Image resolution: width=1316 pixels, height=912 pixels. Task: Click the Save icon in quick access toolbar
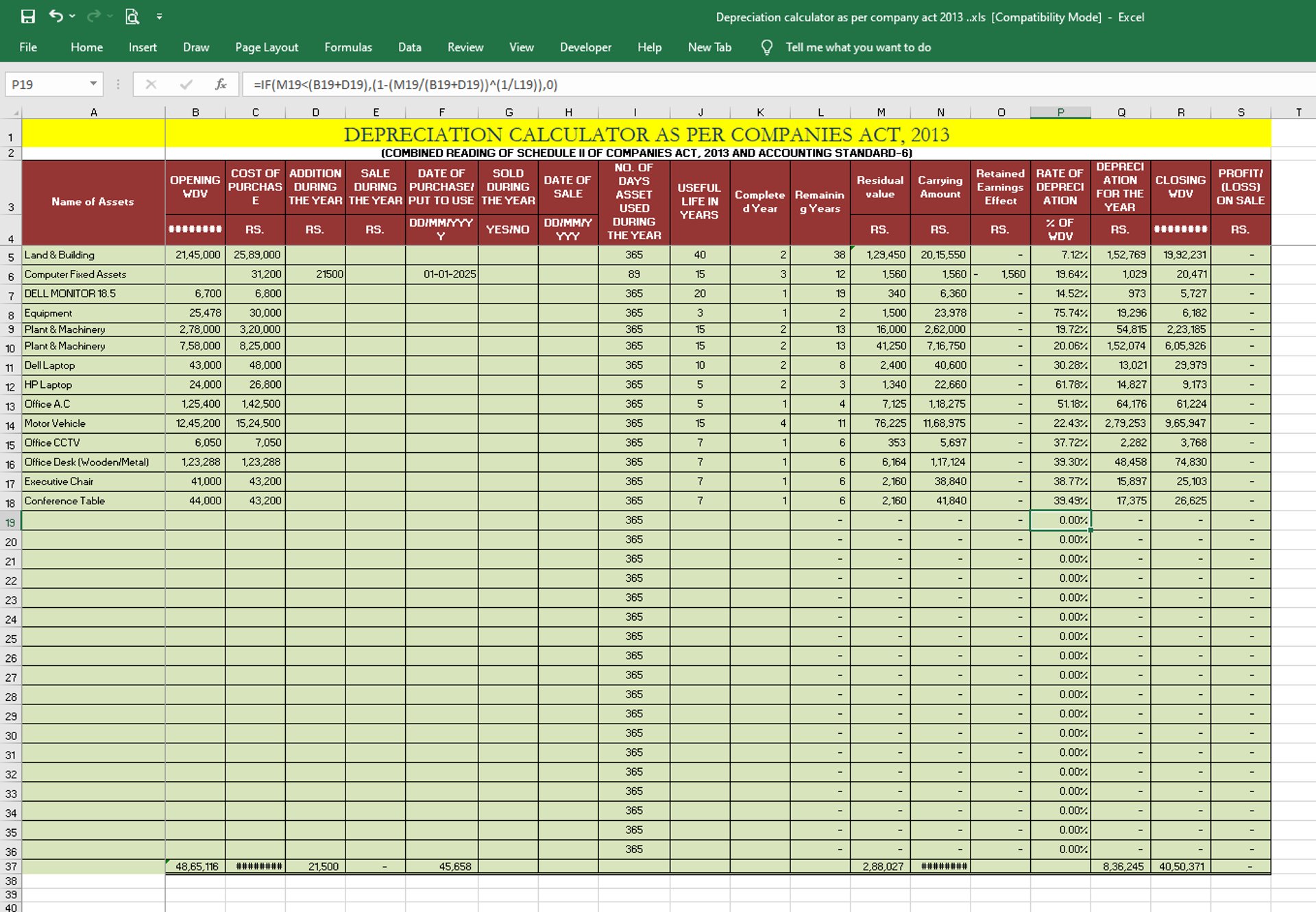[27, 16]
